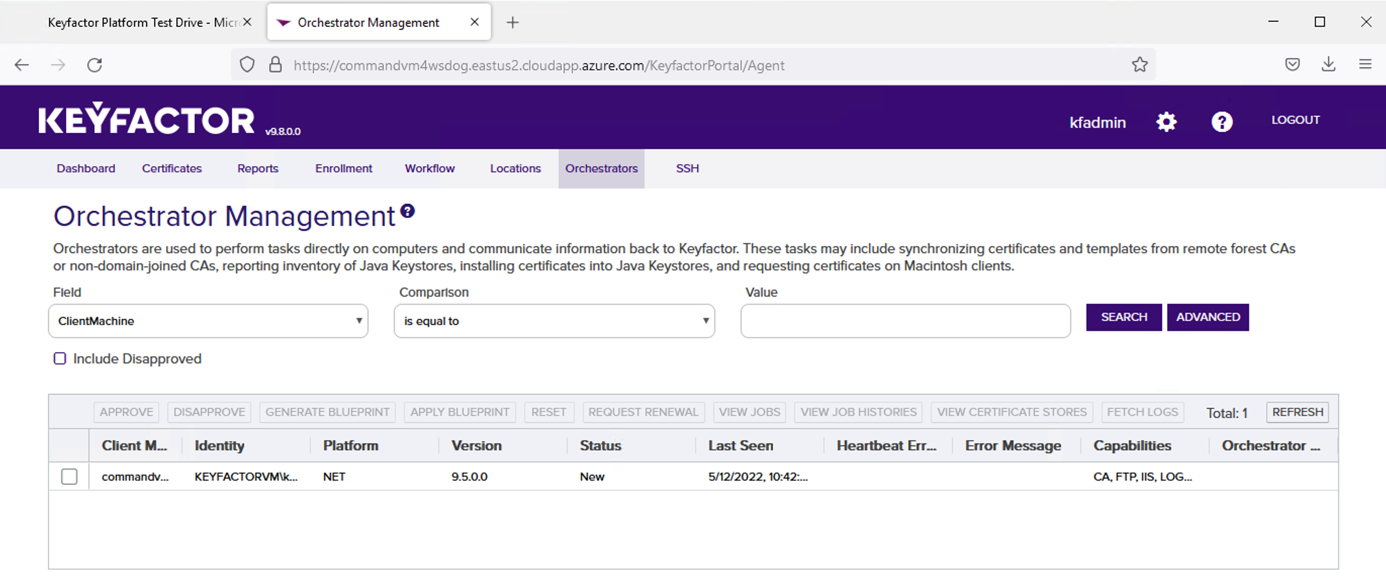Enable the Include Disapproved checkbox
Viewport: 1386px width, 582px height.
[60, 359]
